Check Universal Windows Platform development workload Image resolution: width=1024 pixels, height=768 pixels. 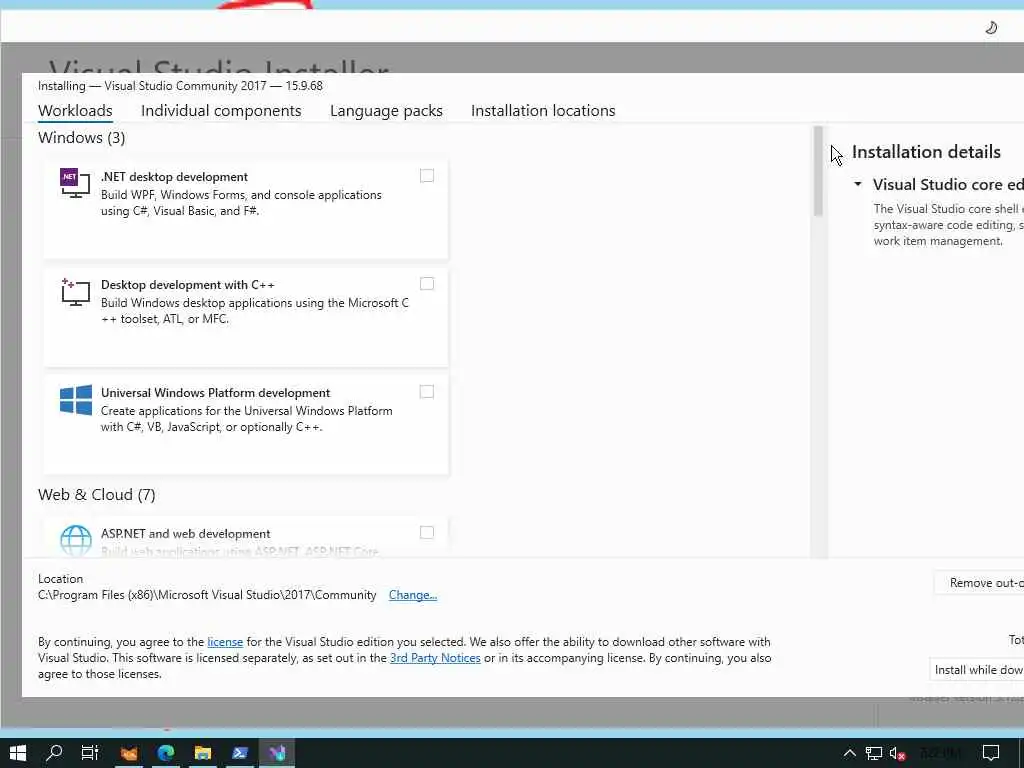[x=426, y=391]
